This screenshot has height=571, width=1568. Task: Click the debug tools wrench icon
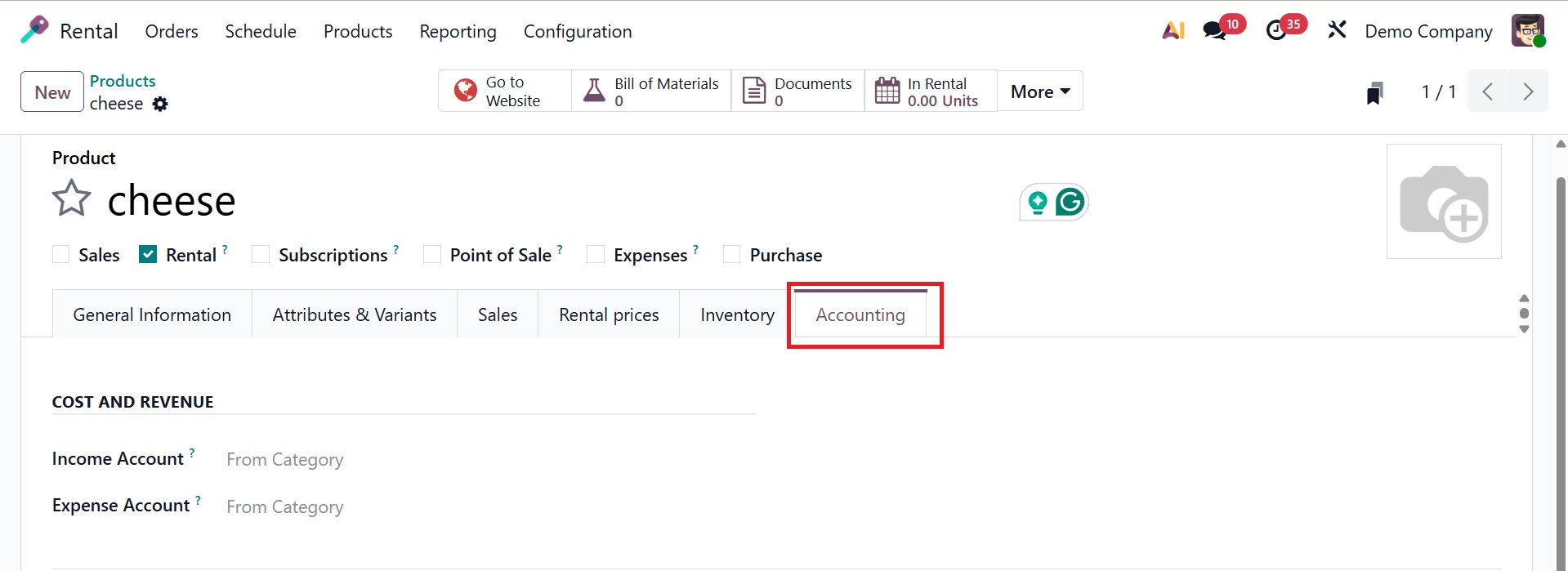click(1337, 31)
